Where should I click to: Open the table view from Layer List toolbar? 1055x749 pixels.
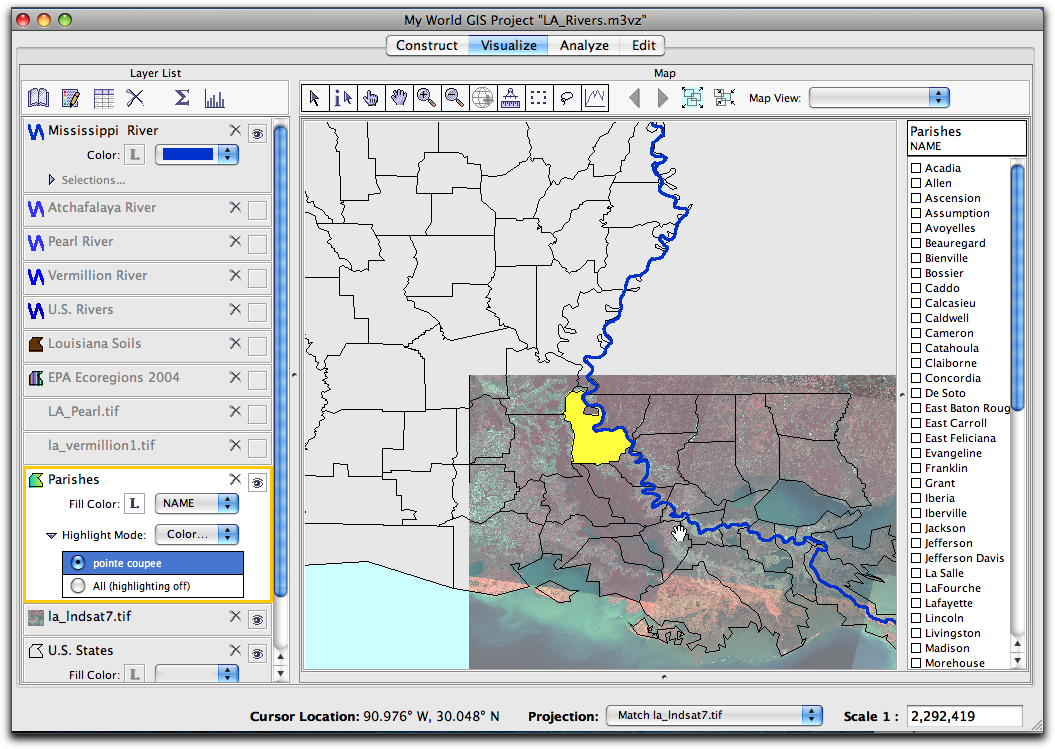tap(103, 98)
